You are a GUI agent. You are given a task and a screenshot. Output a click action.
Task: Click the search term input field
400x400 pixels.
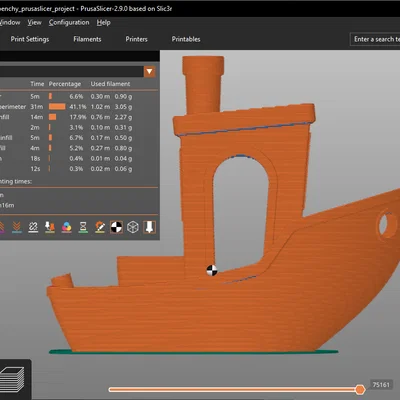[x=375, y=39]
